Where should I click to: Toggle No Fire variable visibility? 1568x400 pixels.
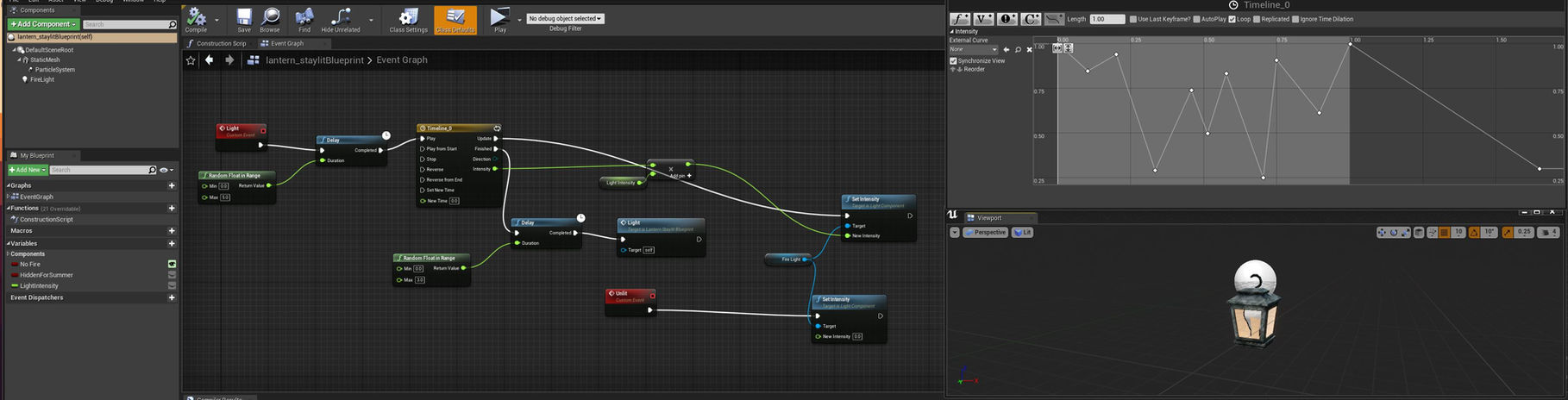pyautogui.click(x=172, y=264)
